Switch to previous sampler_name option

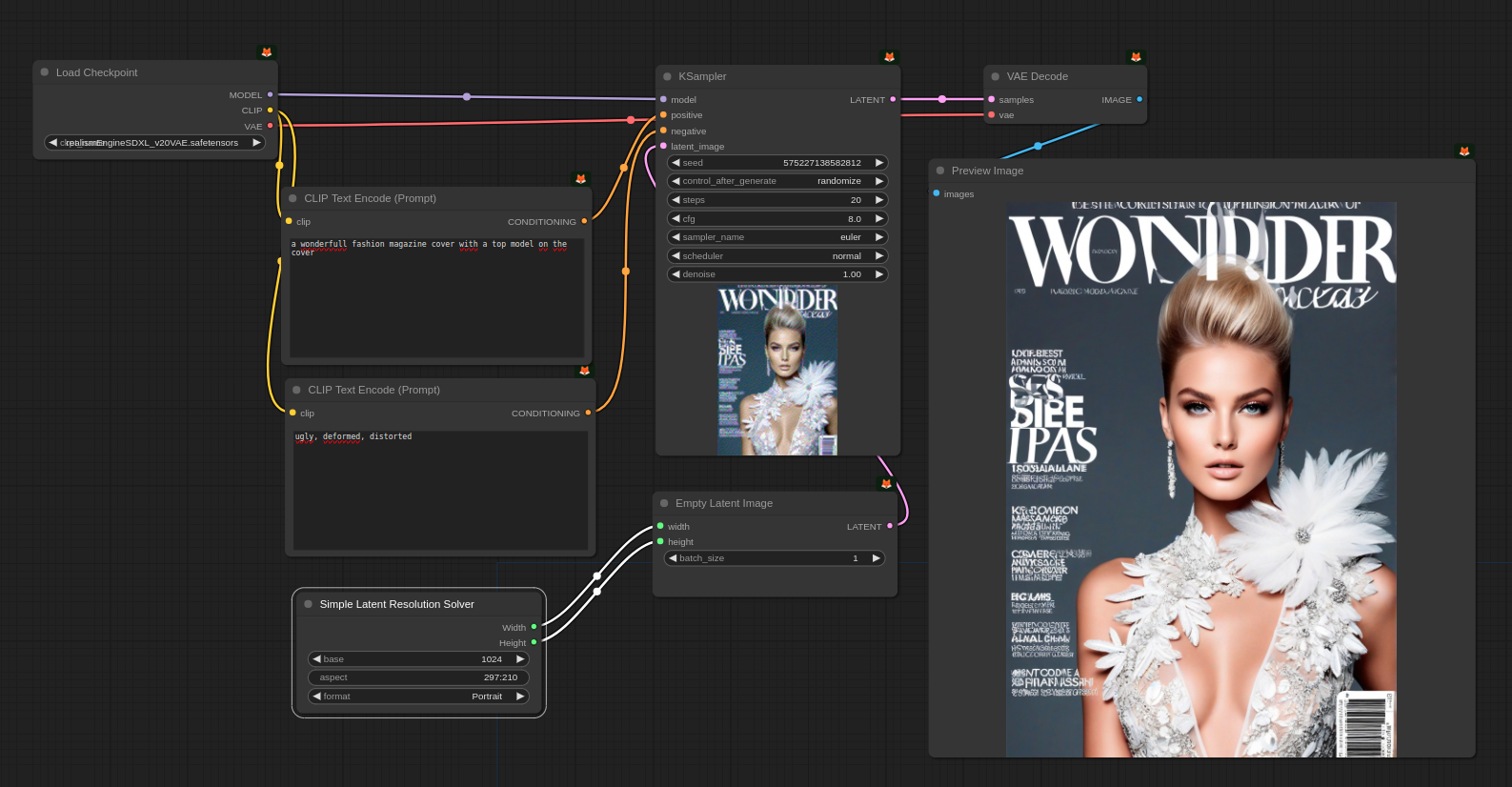675,237
